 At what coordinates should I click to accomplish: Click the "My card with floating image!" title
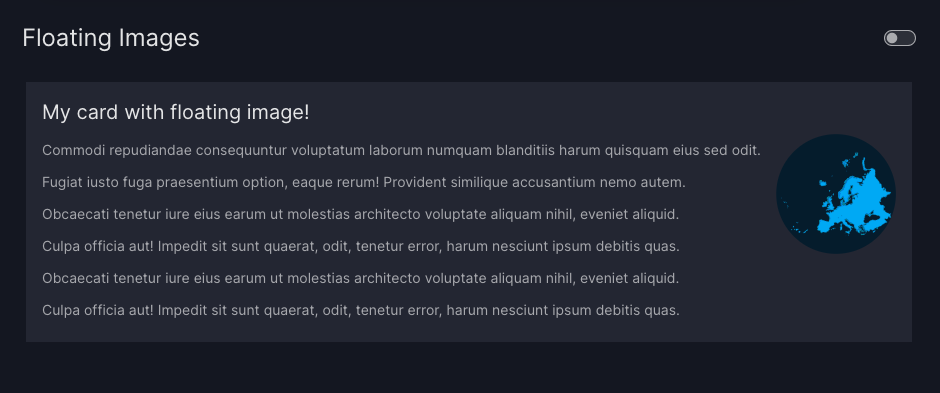(x=176, y=112)
